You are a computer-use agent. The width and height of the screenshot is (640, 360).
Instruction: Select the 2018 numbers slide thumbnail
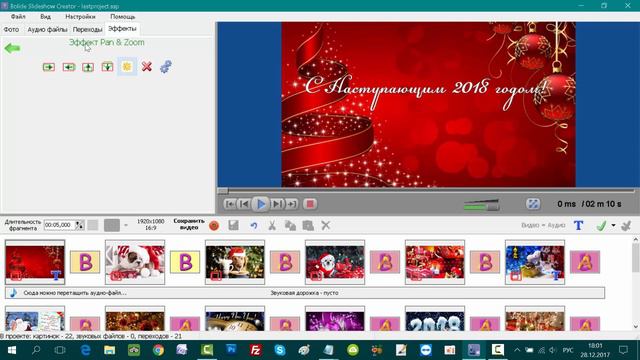435,319
